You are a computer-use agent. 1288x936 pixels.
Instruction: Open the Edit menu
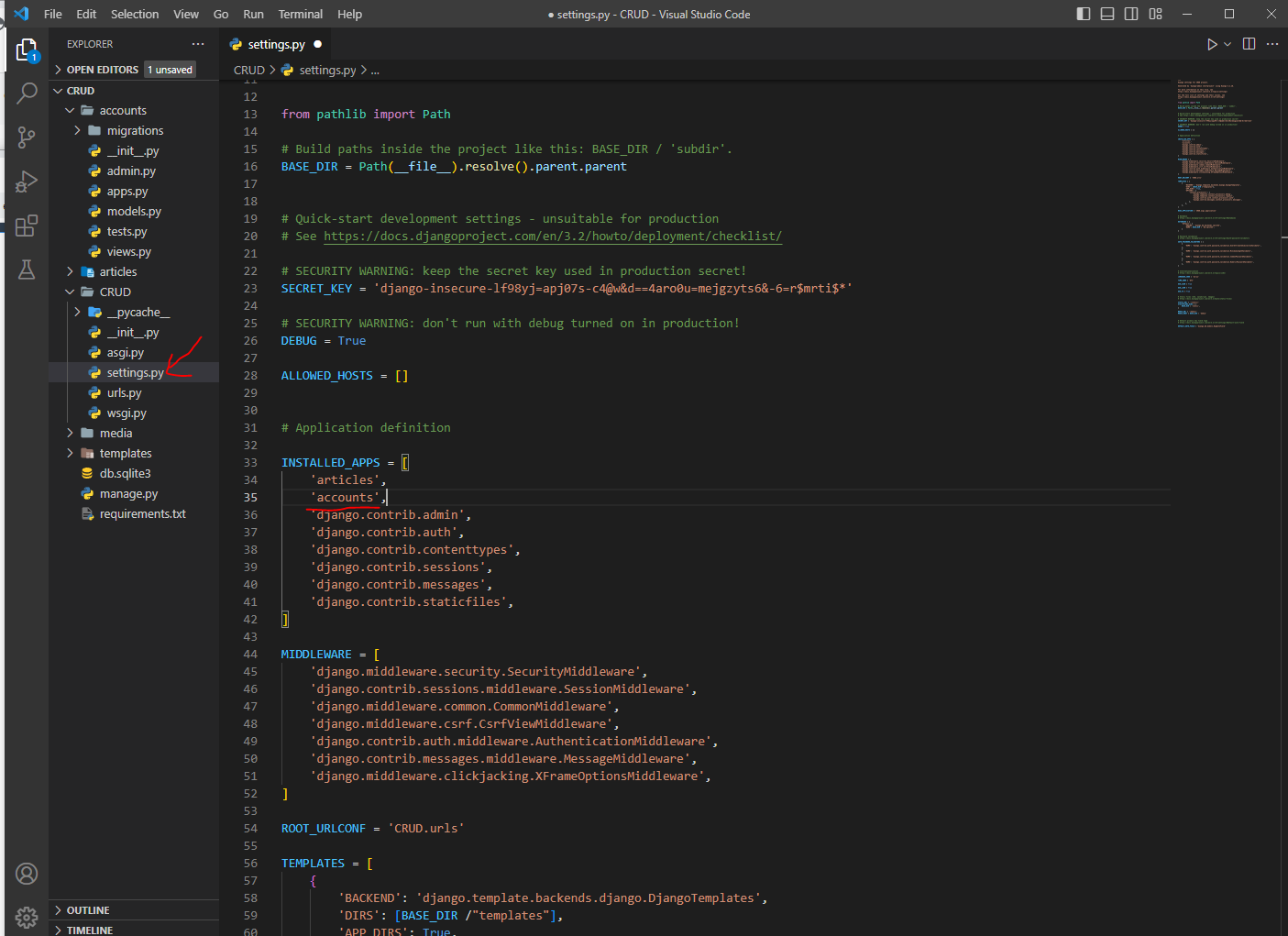[86, 14]
